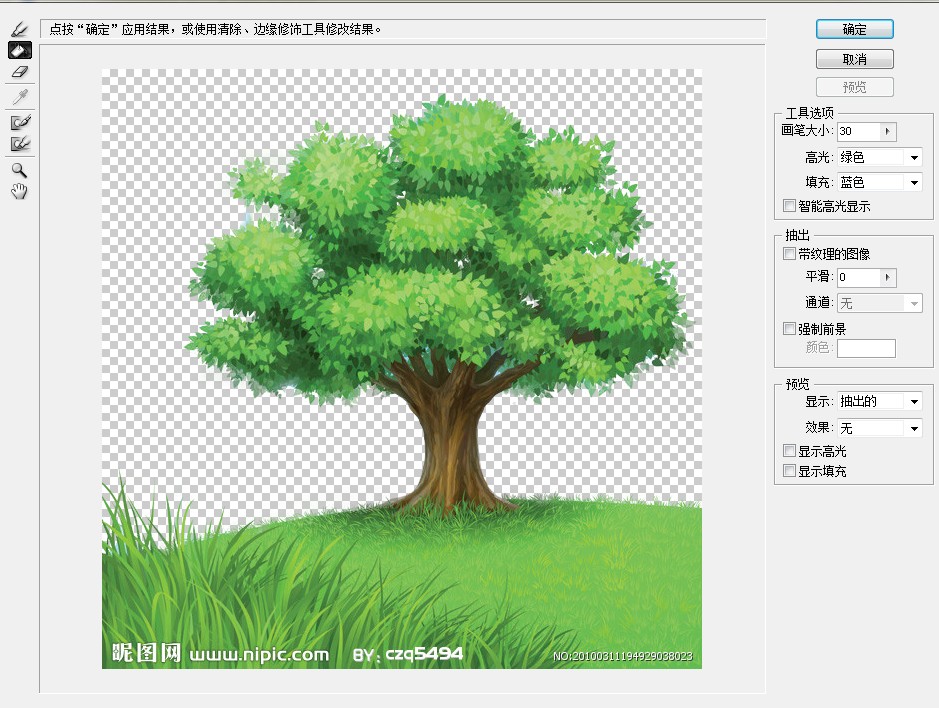This screenshot has width=939, height=708.
Task: Select the Edge Highlighter tool
Action: 20,30
